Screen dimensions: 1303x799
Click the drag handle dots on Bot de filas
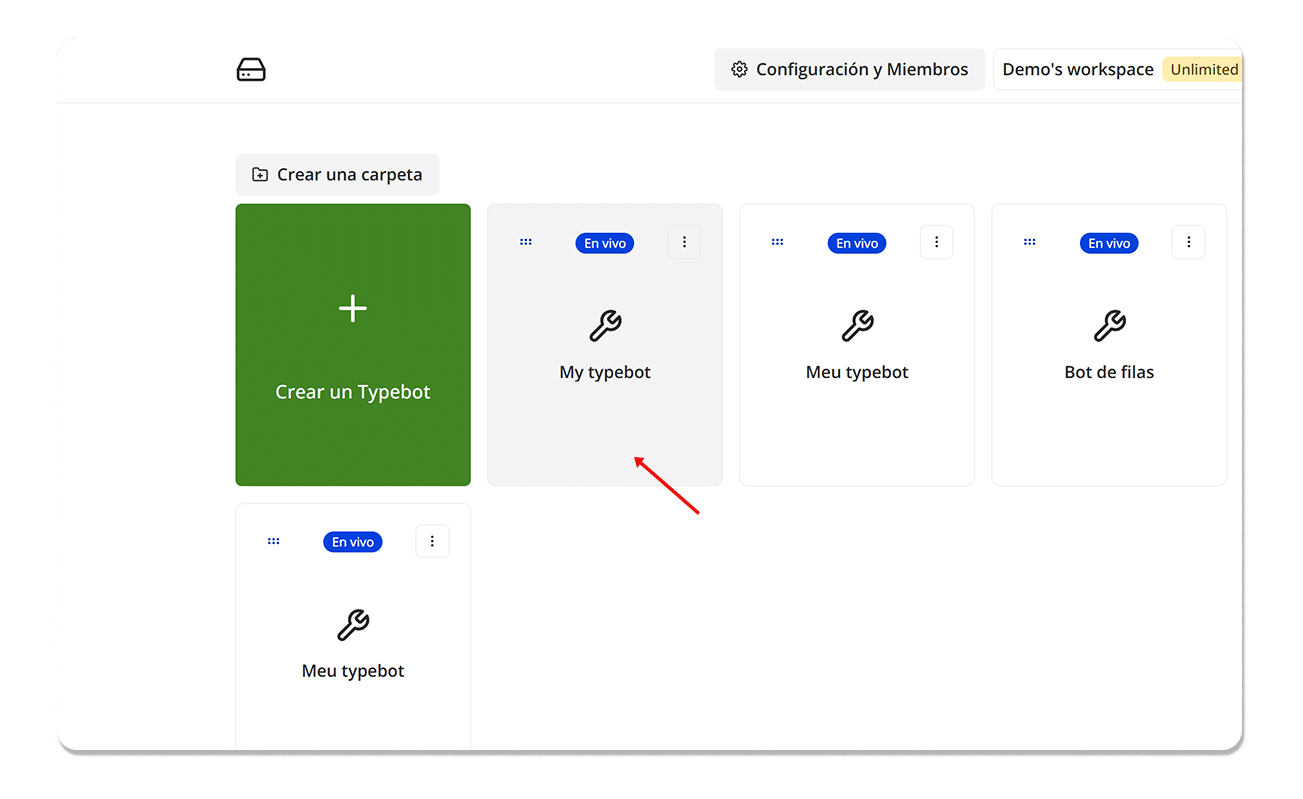(x=1030, y=242)
